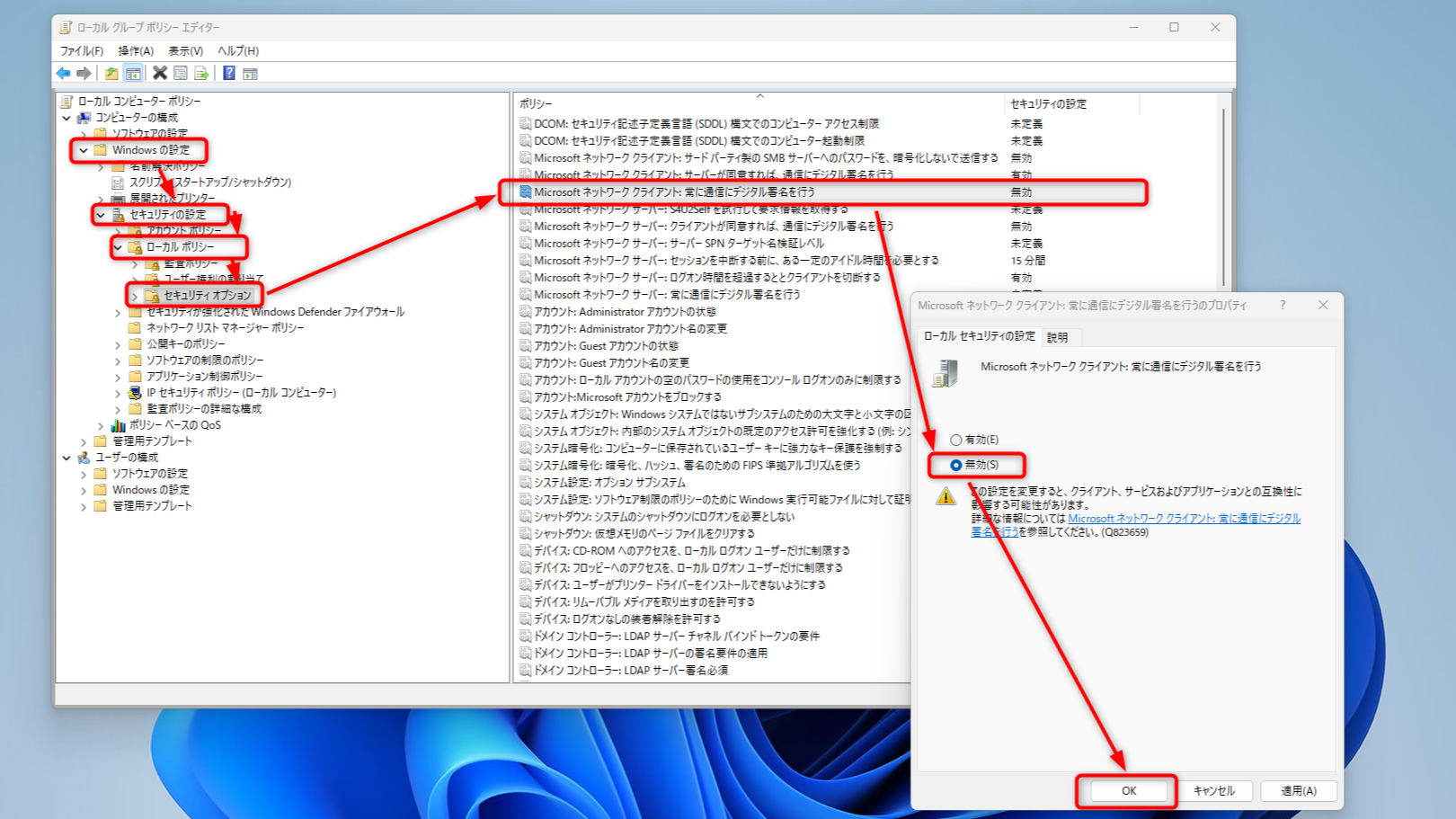Expand the アプリケーション制御ポリシー node
The width and height of the screenshot is (1456, 819).
(118, 377)
